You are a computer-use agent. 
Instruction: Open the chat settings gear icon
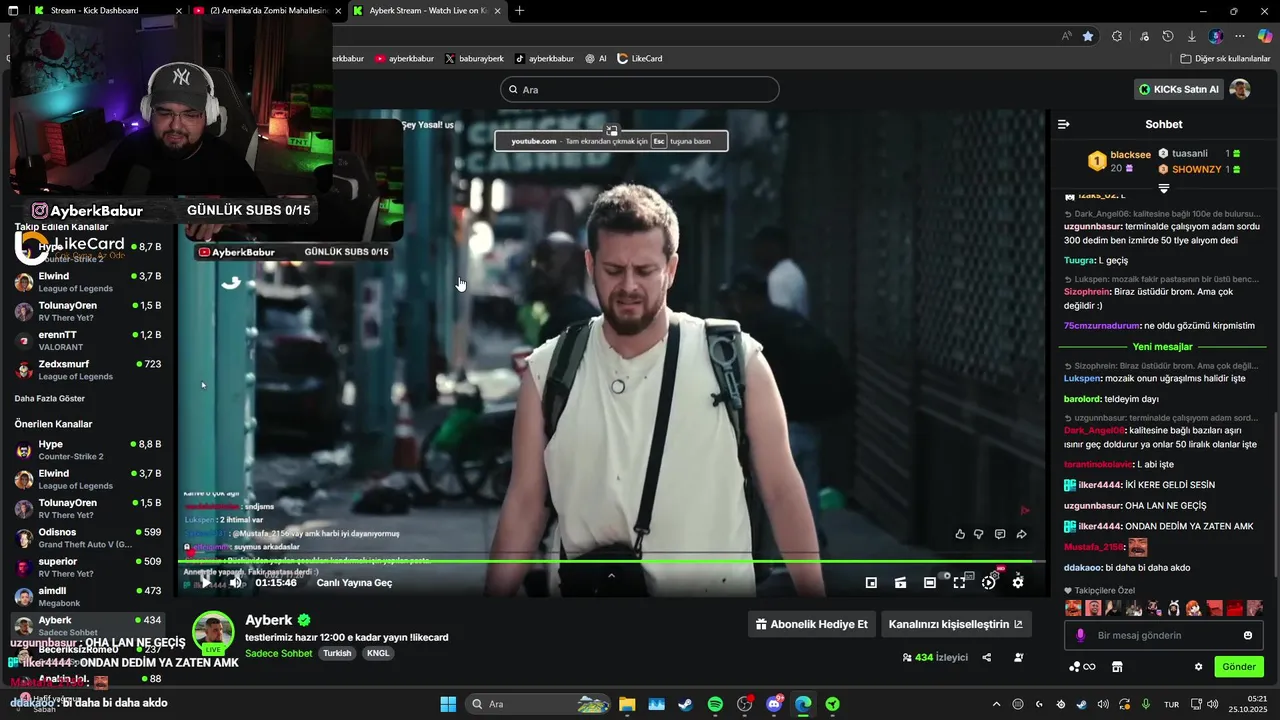[1198, 667]
